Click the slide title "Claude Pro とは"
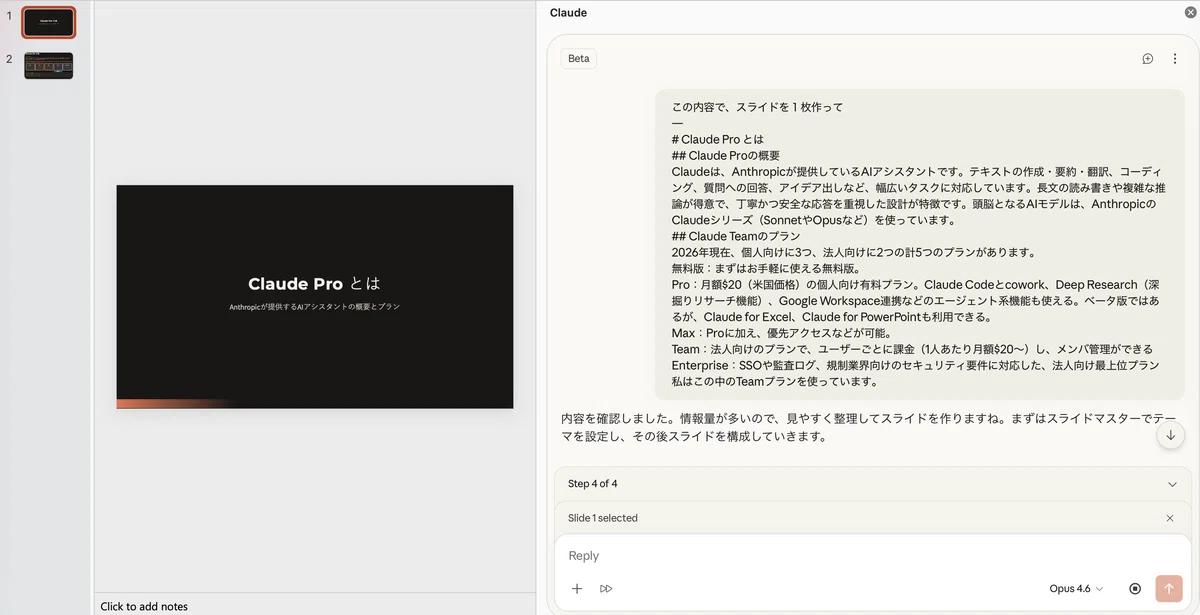The height and width of the screenshot is (615, 1200). tap(314, 284)
